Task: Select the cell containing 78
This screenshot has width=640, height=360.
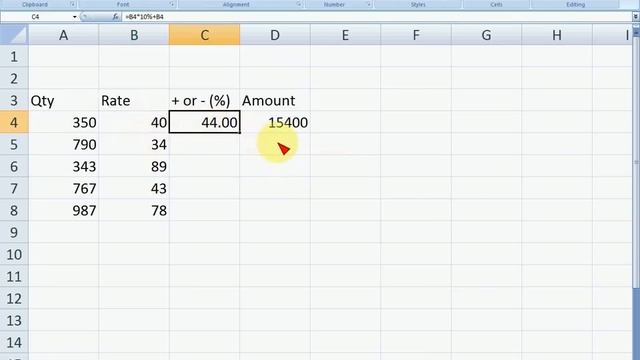Action: 134,211
